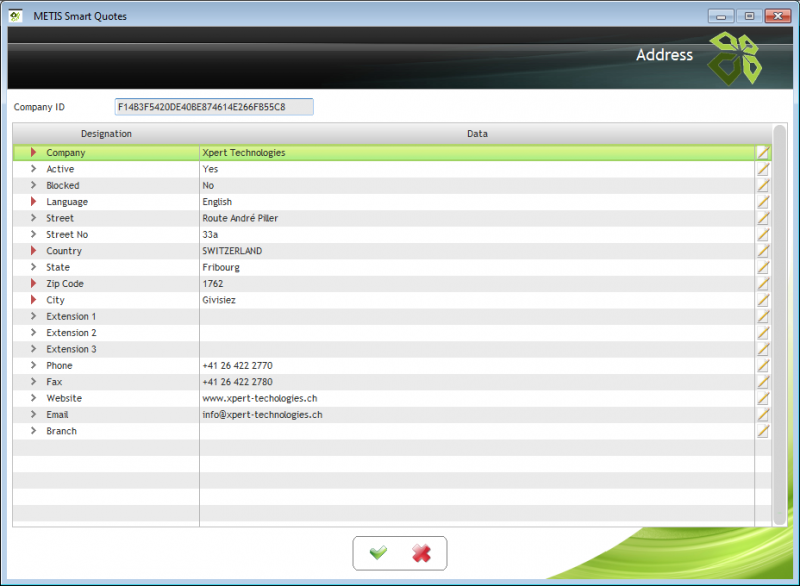The height and width of the screenshot is (586, 800).
Task: Select the 'Xpert Technologies' data cell
Action: [477, 152]
